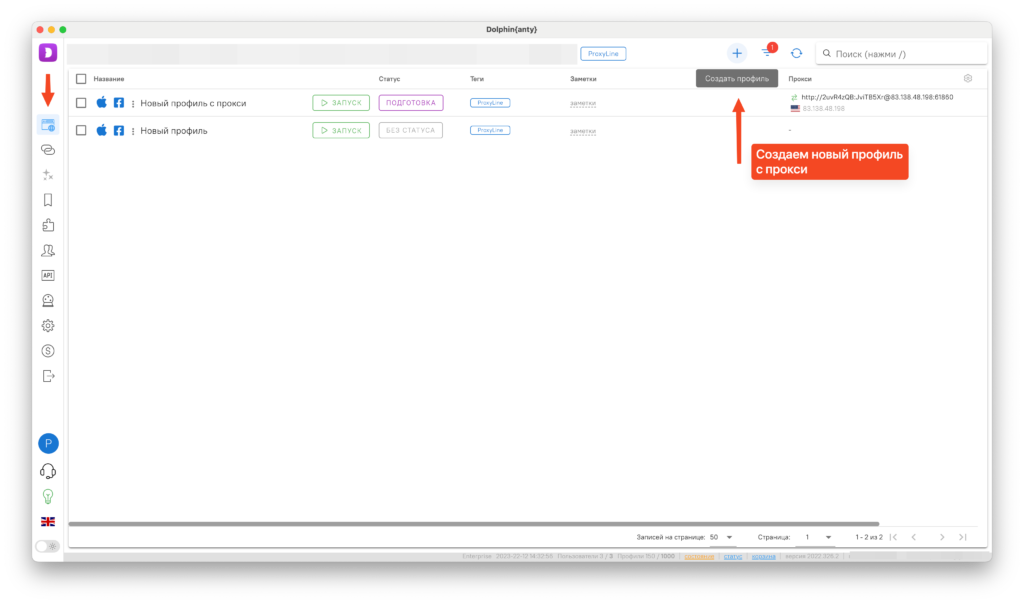Open the 'Записей на странице' dropdown
This screenshot has height=604, width=1024.
tap(721, 537)
